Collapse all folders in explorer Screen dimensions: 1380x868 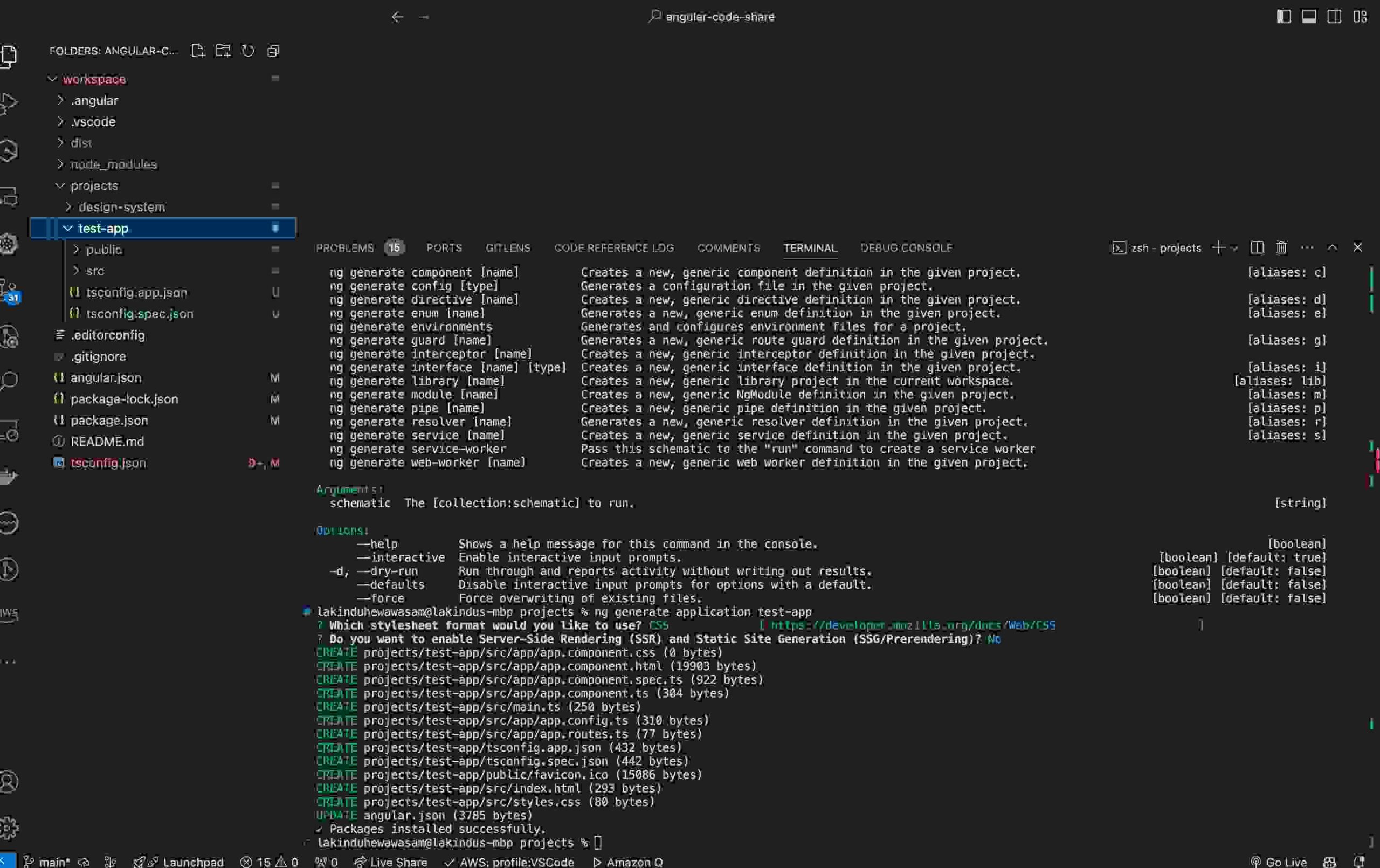click(x=273, y=51)
